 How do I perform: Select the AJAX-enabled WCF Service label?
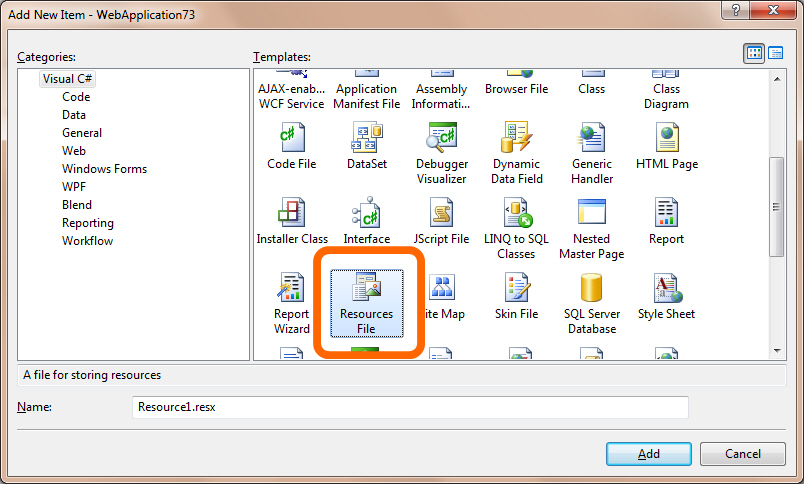[292, 96]
